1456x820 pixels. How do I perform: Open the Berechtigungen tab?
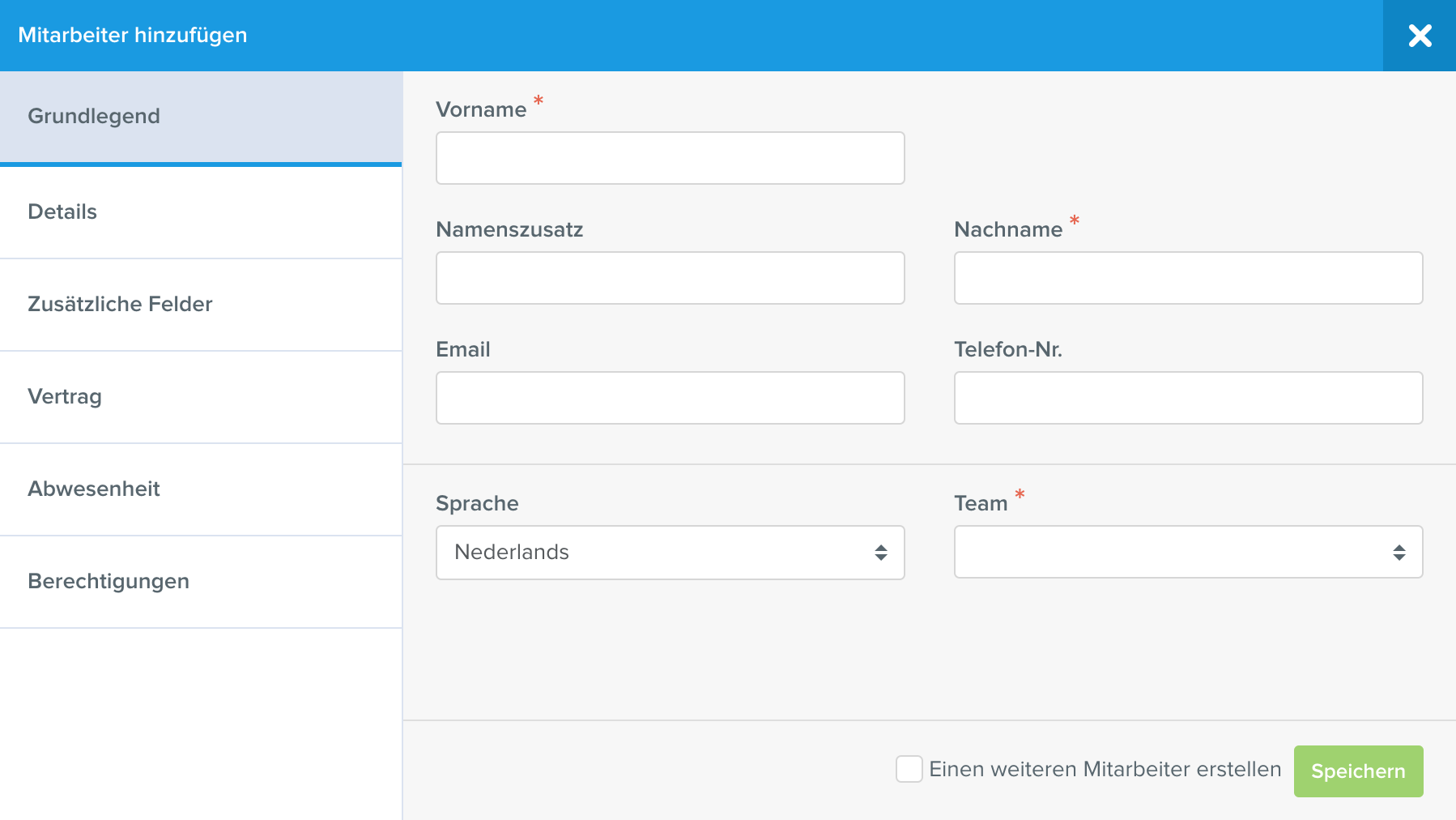coord(201,582)
